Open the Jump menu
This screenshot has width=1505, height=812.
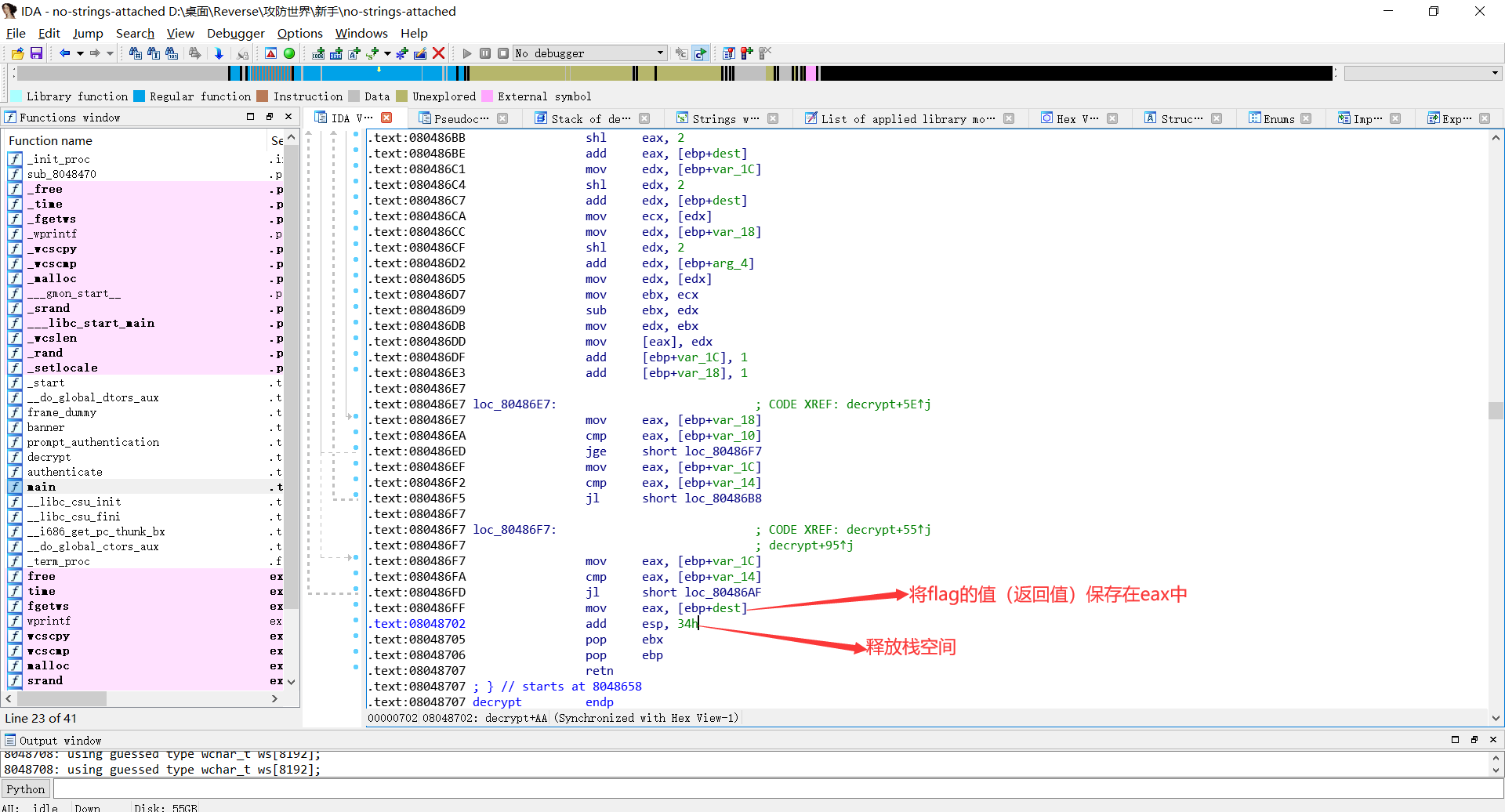click(88, 33)
